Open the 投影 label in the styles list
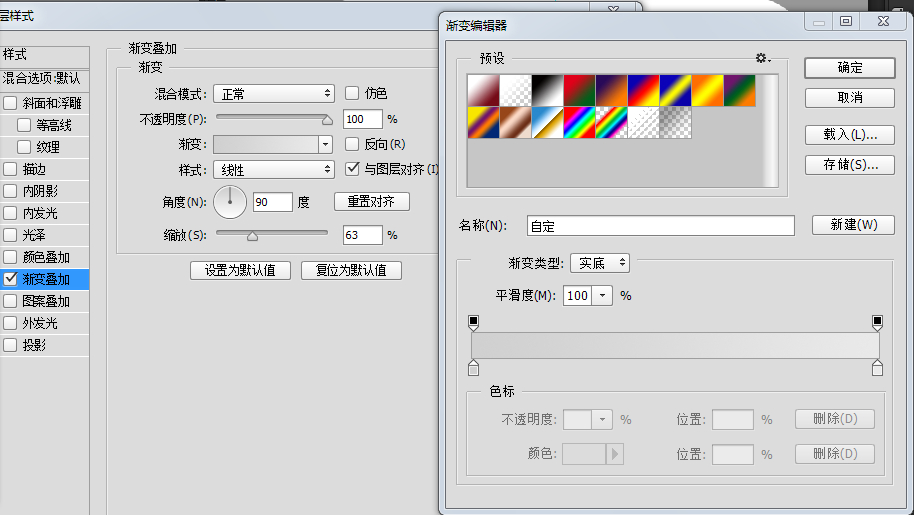This screenshot has width=914, height=515. pyautogui.click(x=34, y=345)
